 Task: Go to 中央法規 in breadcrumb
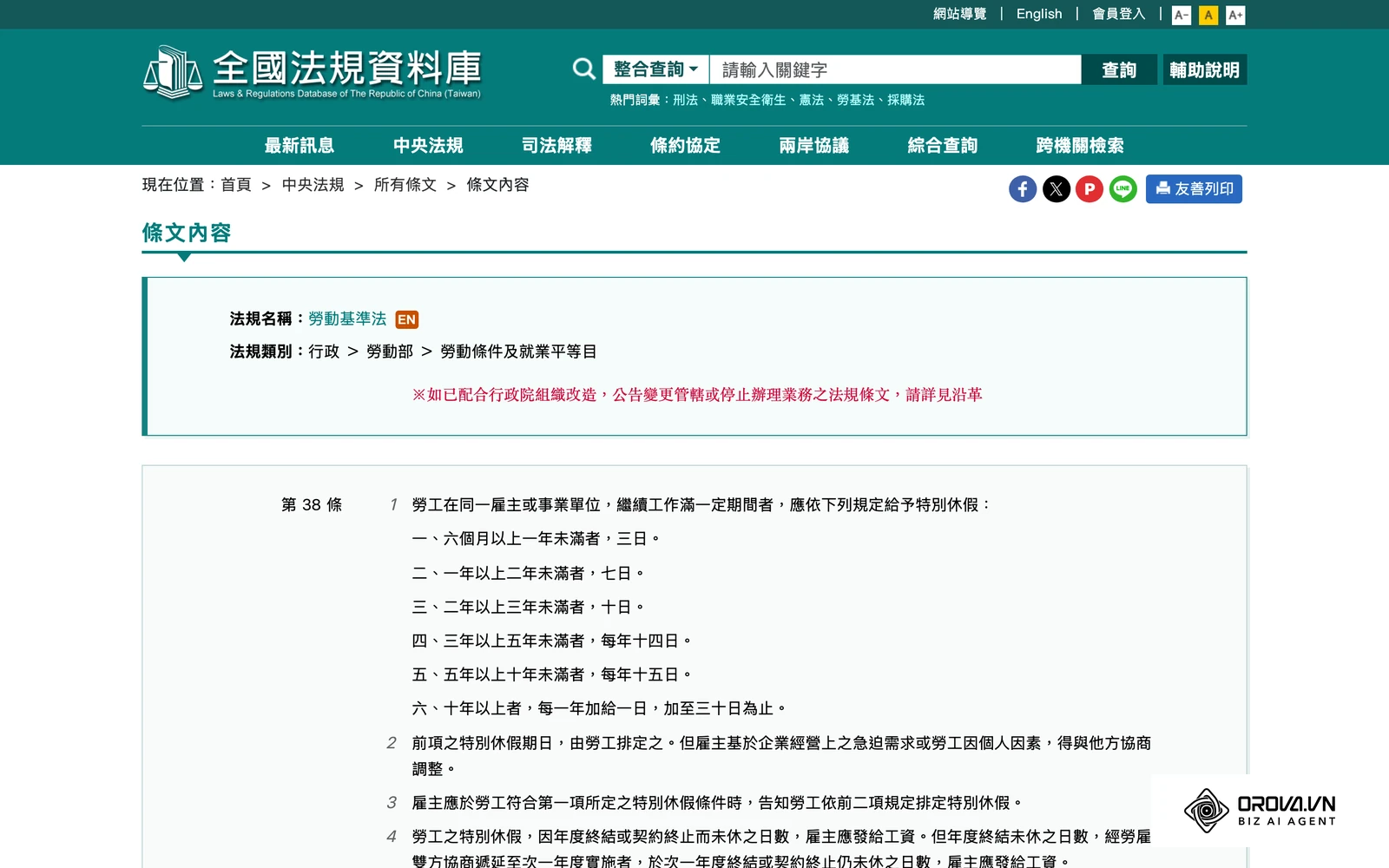[313, 185]
